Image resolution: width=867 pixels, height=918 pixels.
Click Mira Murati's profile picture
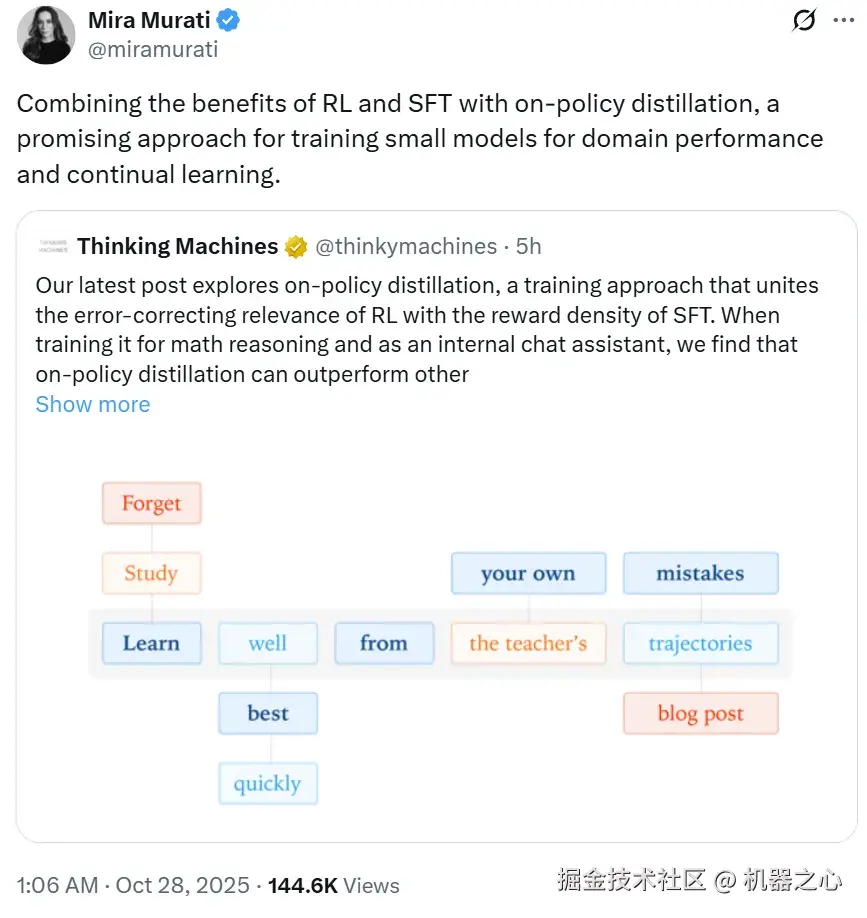click(x=45, y=35)
